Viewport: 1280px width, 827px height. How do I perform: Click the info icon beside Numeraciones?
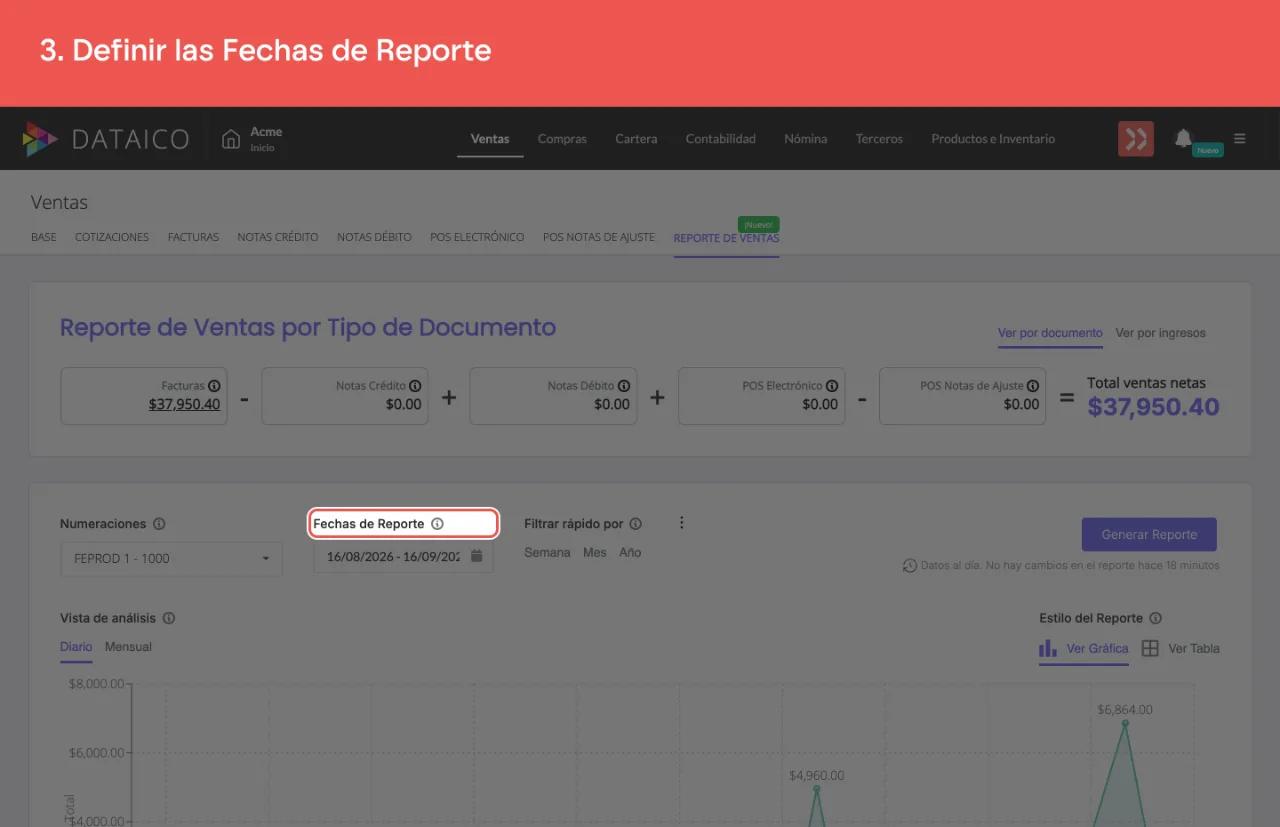coord(159,524)
